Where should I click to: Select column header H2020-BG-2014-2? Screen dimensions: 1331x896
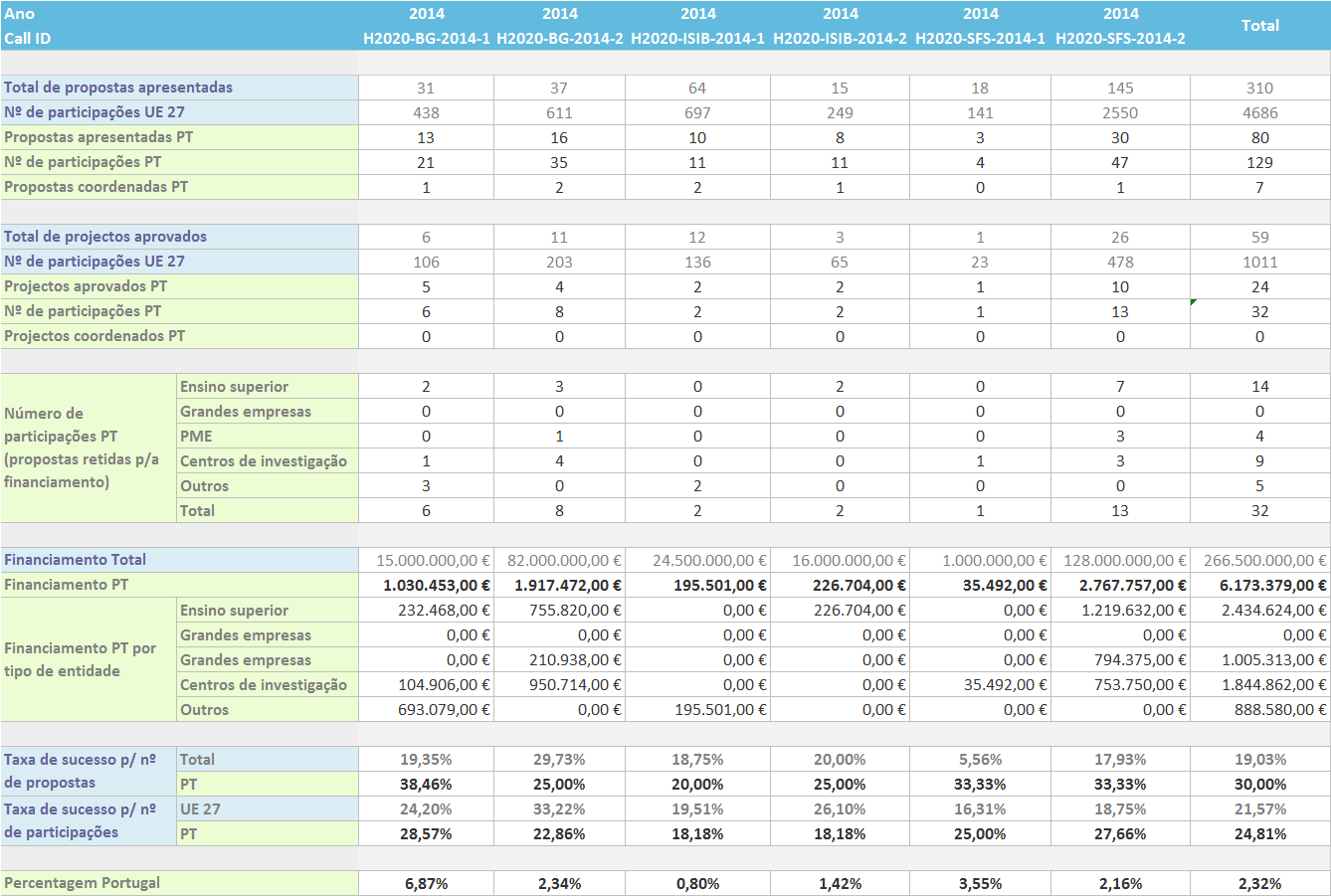click(559, 39)
